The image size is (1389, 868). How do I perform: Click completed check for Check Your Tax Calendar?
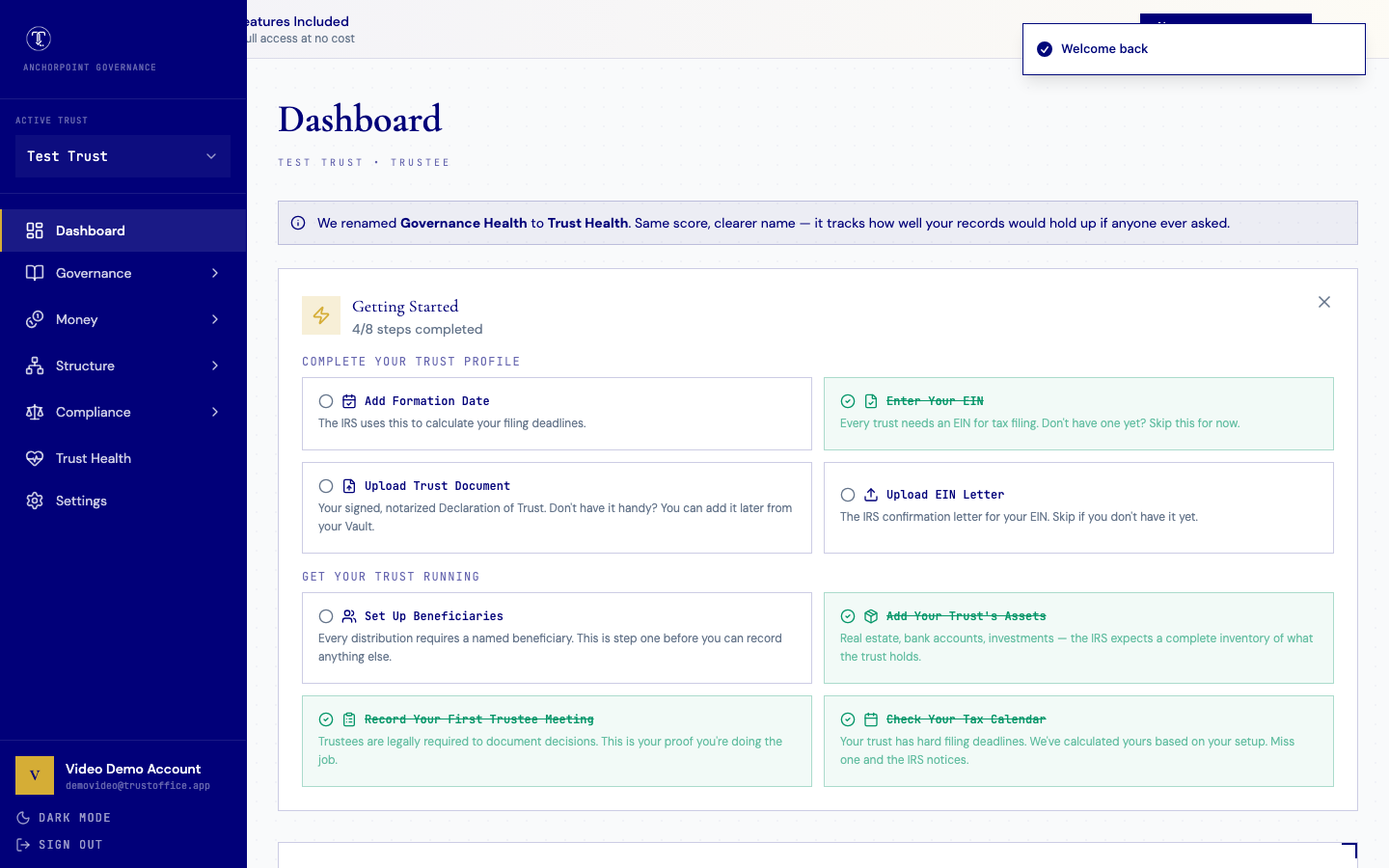pos(848,719)
